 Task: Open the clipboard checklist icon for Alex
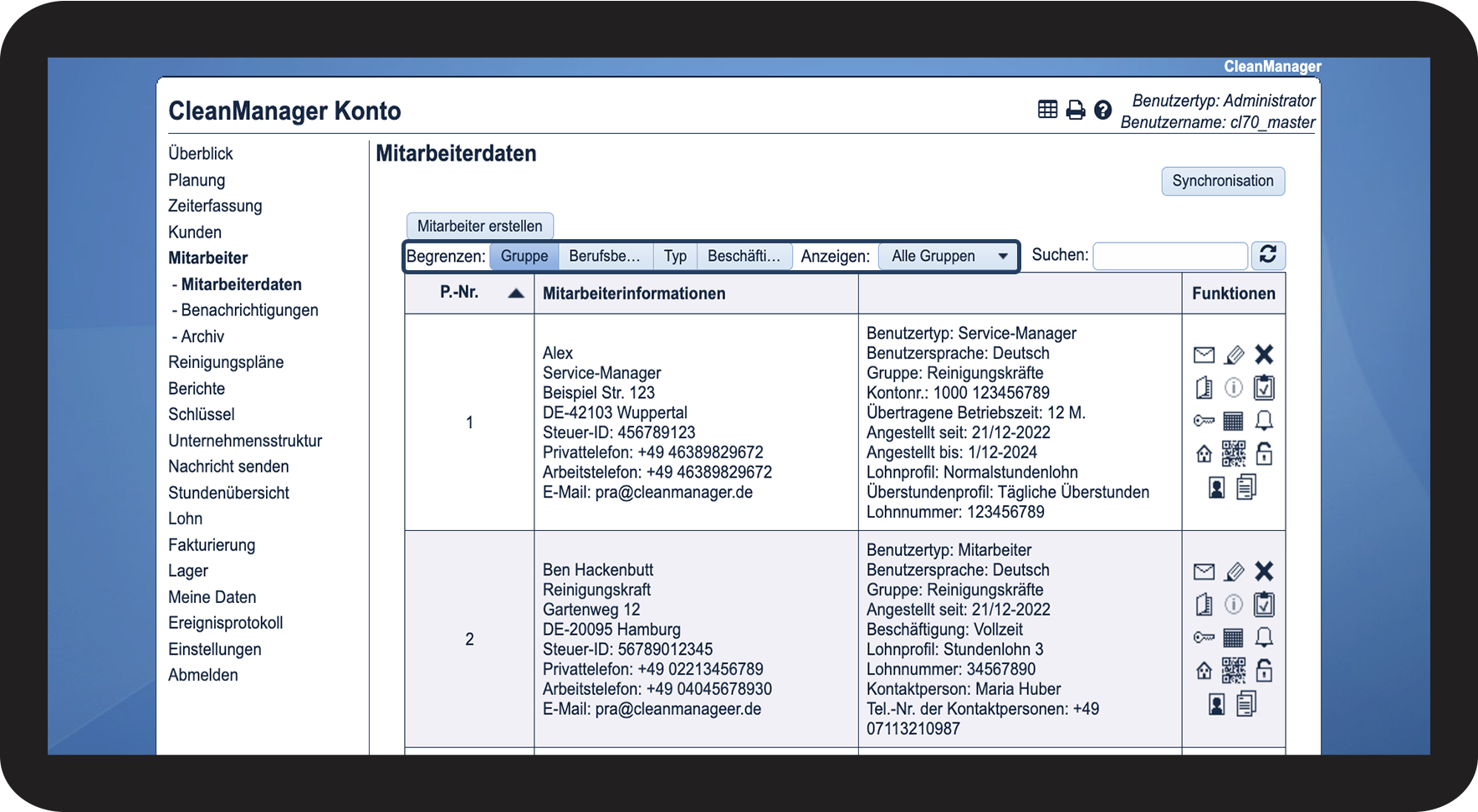[1264, 388]
